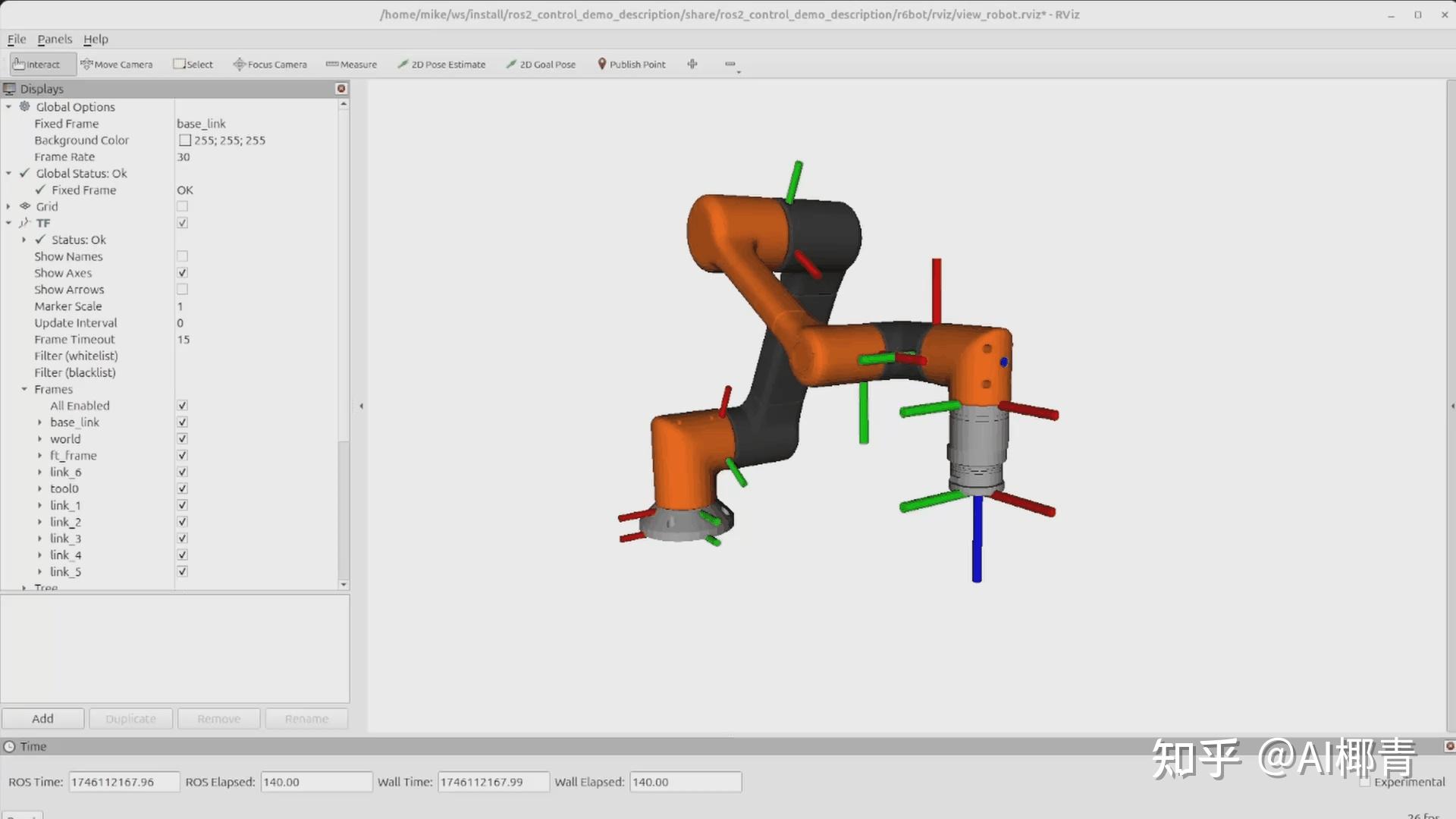Disable the Show Axes checkbox
Screen dimensions: 1456x819
182,273
